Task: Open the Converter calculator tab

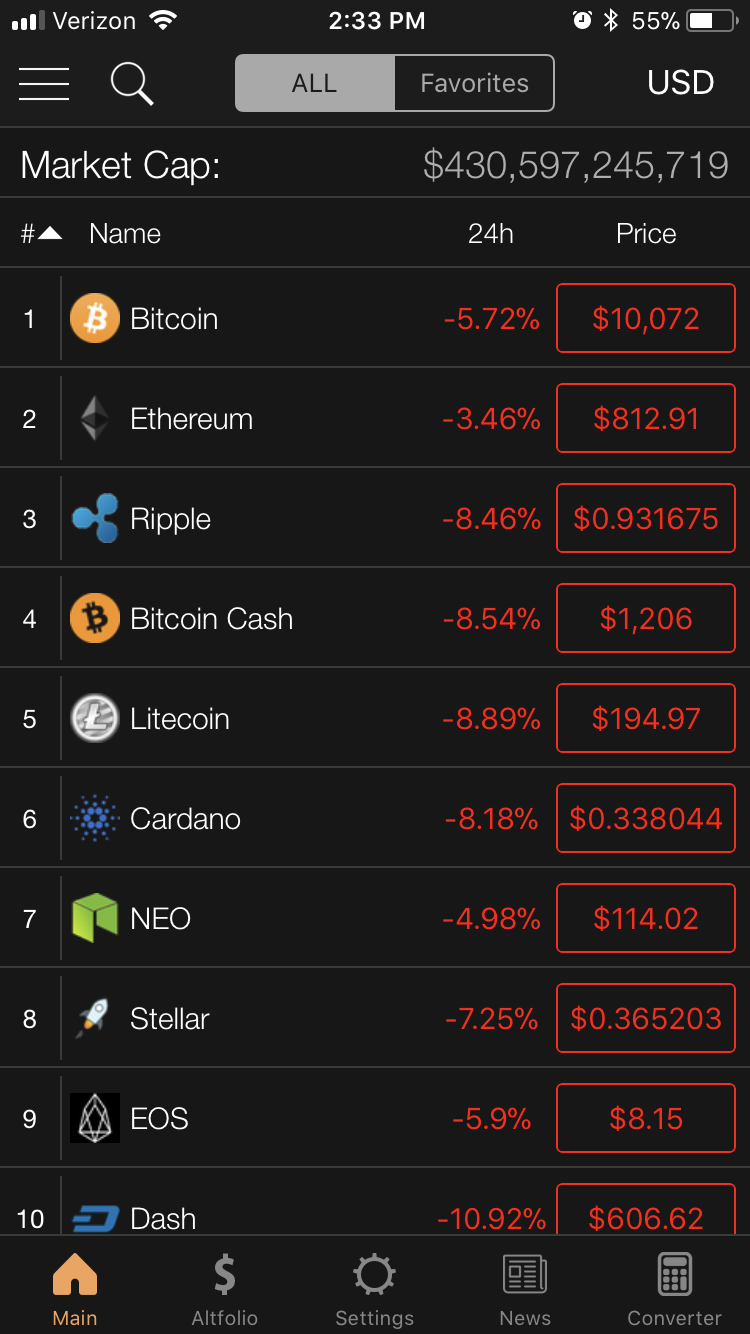Action: [x=674, y=1290]
